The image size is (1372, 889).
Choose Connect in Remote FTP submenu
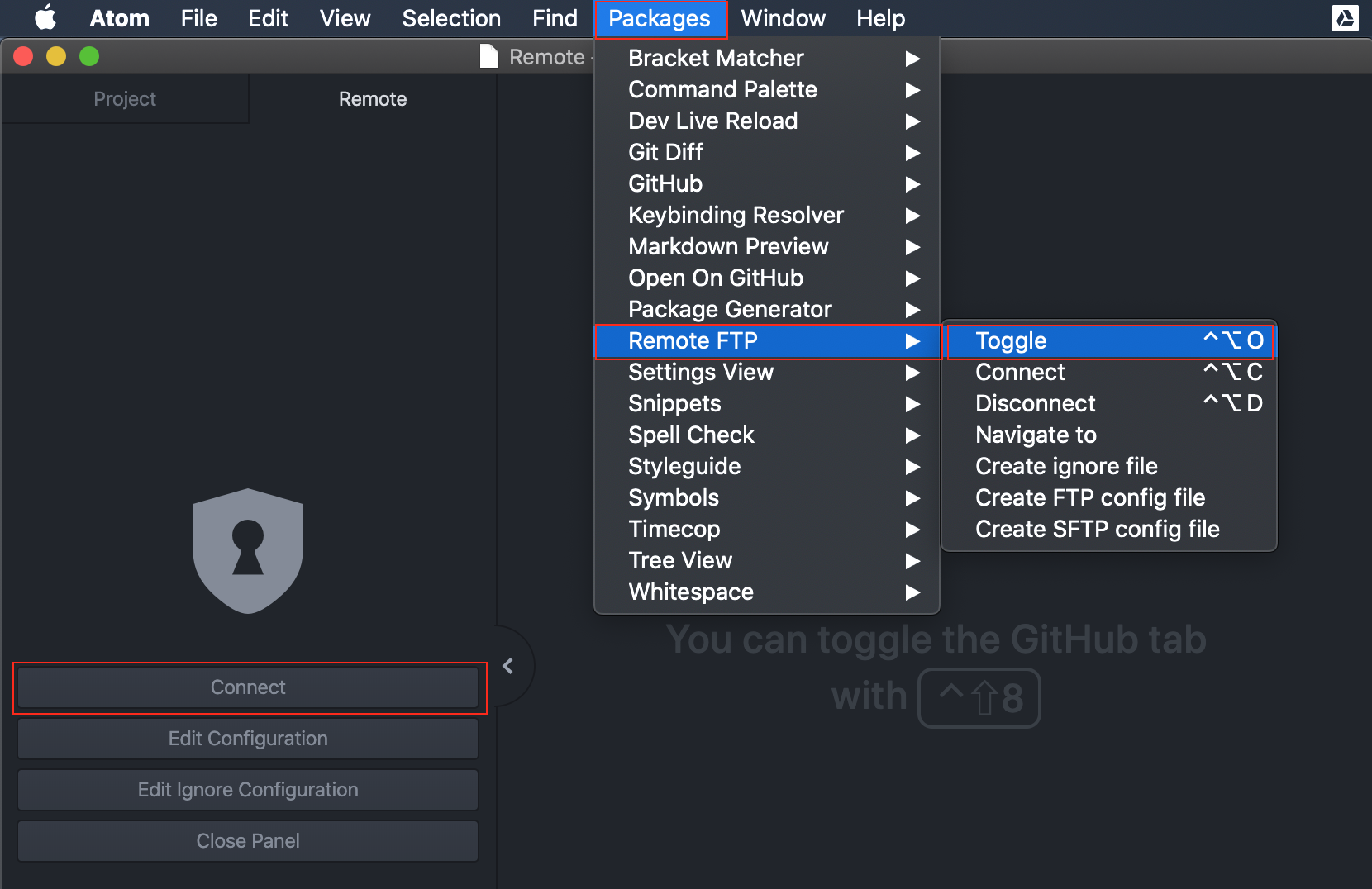point(1109,372)
